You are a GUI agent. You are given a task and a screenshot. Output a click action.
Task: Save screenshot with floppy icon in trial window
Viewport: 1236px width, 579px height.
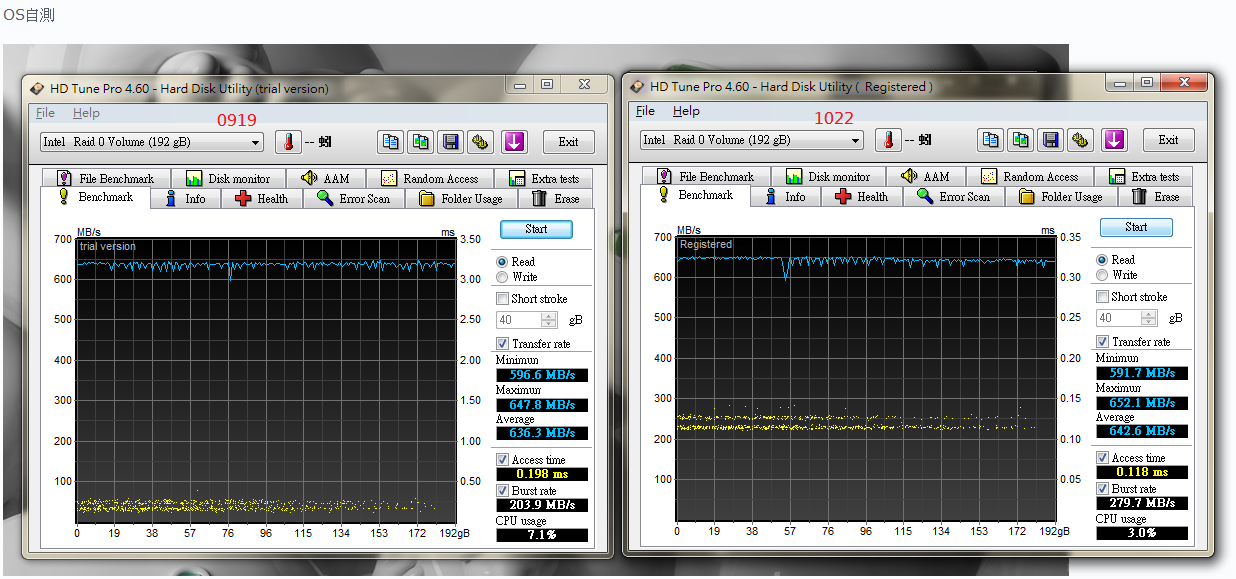point(451,142)
